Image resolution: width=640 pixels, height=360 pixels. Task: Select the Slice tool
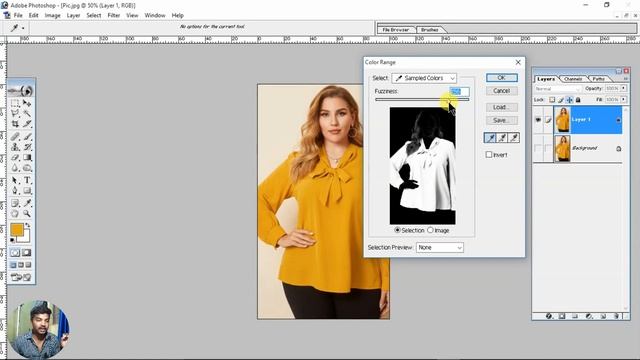[27, 123]
